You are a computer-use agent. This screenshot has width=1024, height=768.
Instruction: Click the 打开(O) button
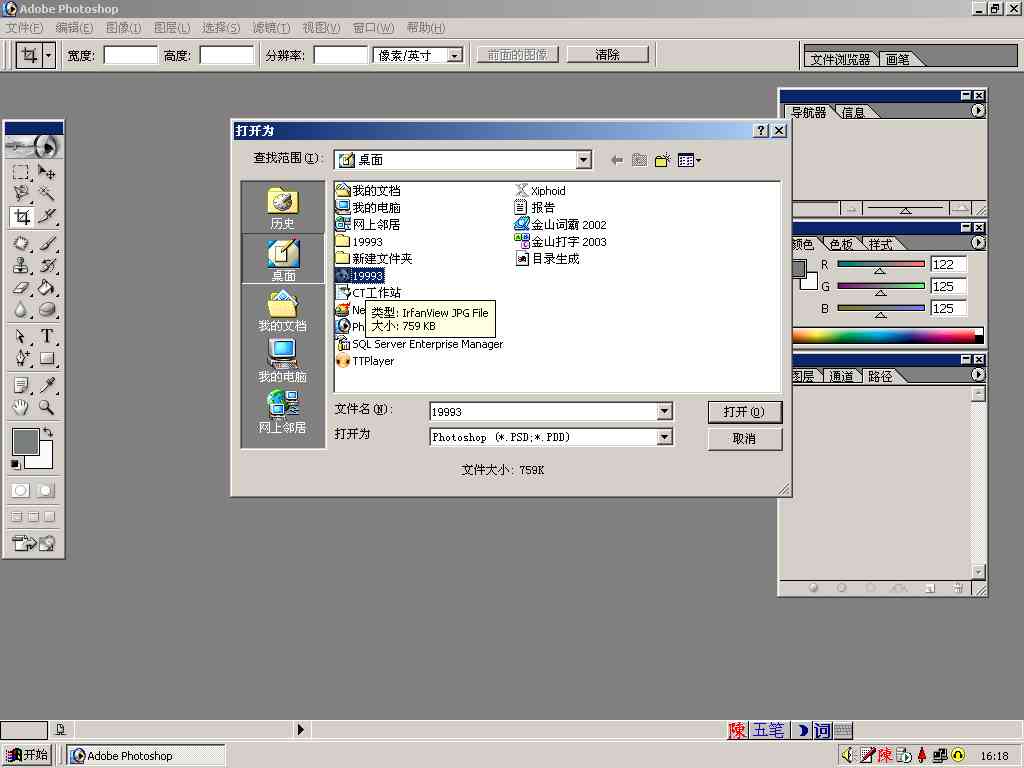tap(744, 412)
